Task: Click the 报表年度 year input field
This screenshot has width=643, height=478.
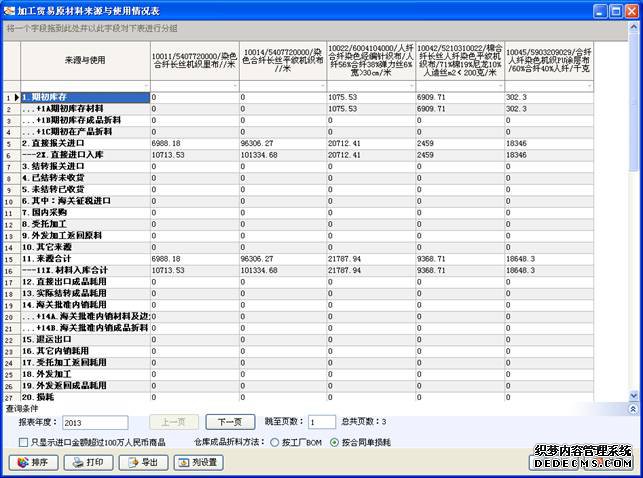Action: click(x=94, y=423)
